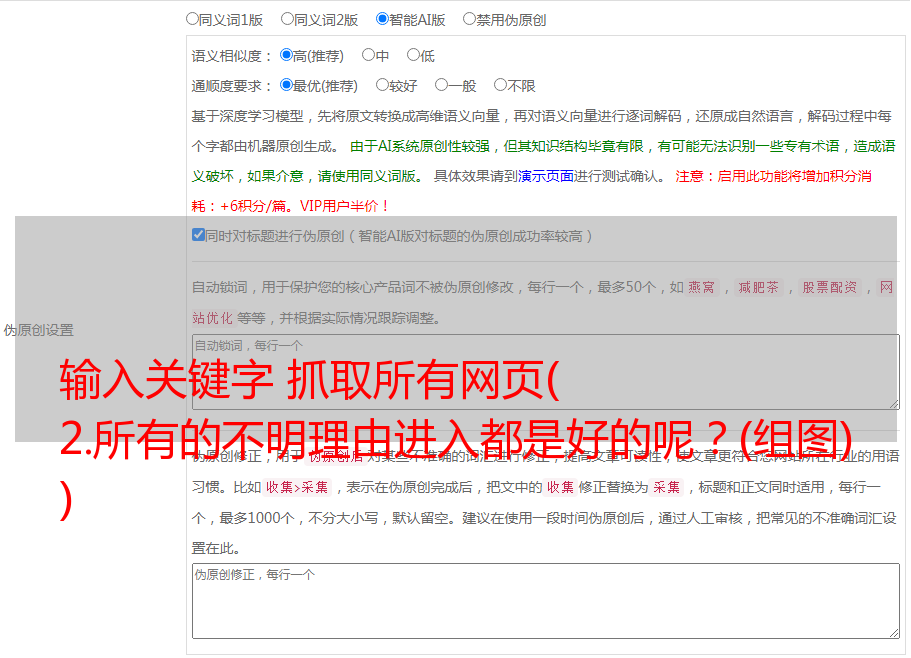Set 通顺度要求 to 不限

point(500,85)
